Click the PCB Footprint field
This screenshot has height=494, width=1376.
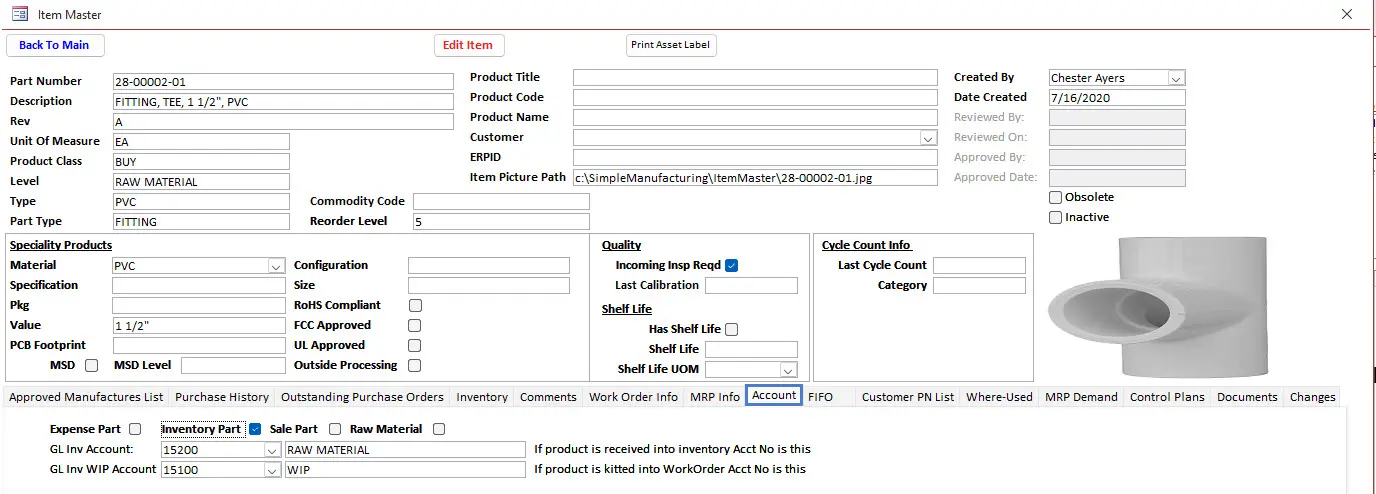point(199,346)
